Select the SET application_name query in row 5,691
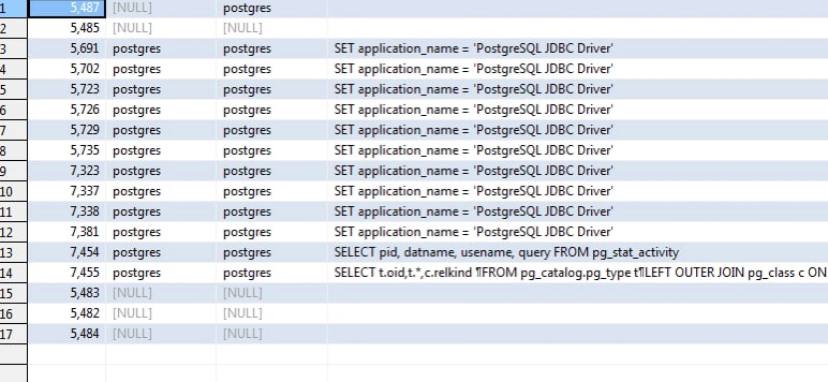 click(x=577, y=49)
